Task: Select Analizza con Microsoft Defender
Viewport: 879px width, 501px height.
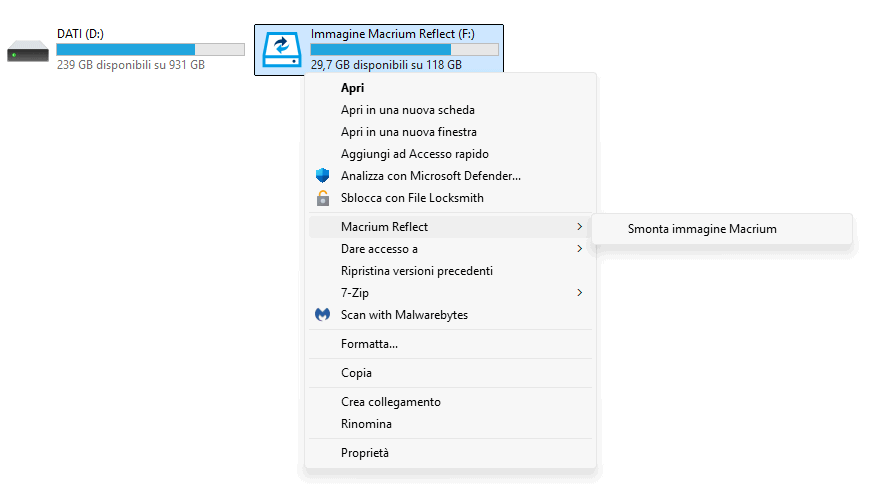Action: click(450, 175)
